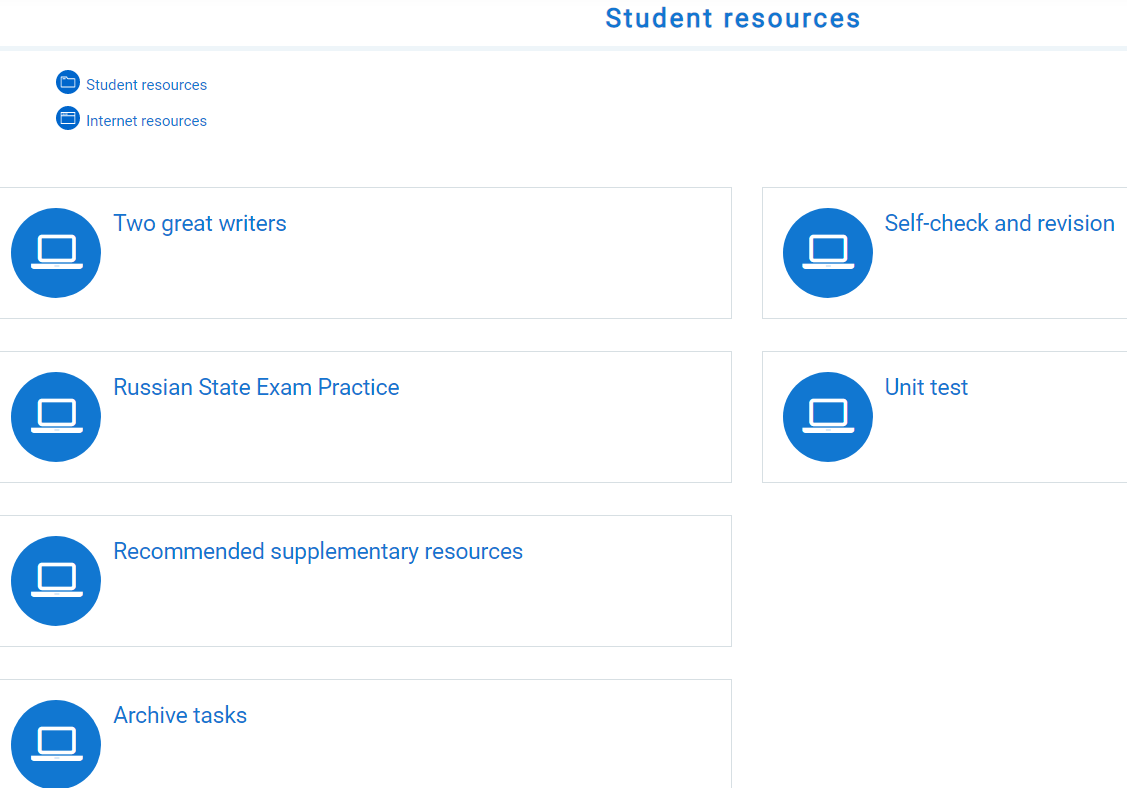This screenshot has height=788, width=1127.
Task: Click the laptop icon for Two great writers
Action: click(55, 252)
